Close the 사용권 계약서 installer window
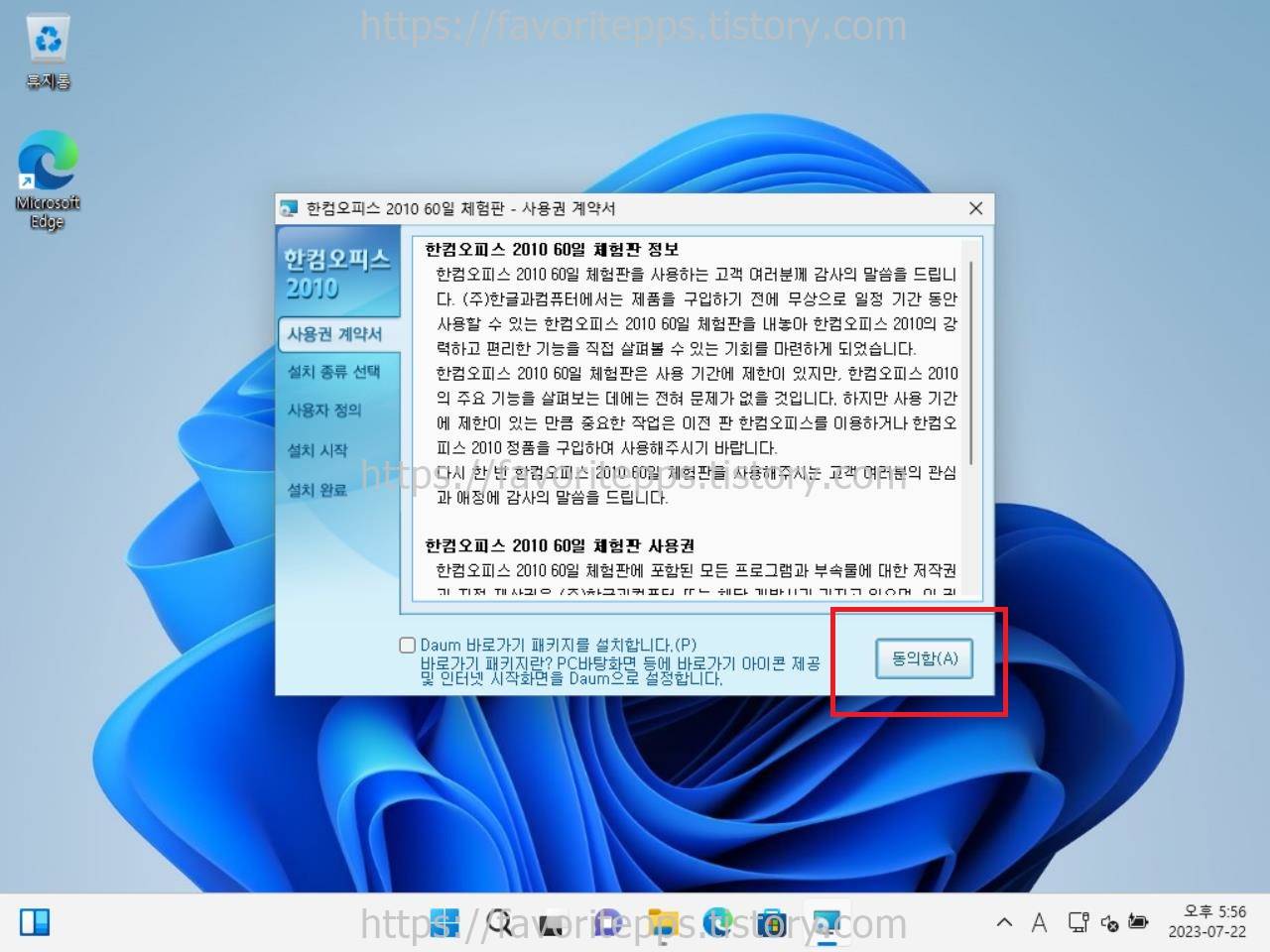Screen dimensions: 1270x952 [976, 208]
